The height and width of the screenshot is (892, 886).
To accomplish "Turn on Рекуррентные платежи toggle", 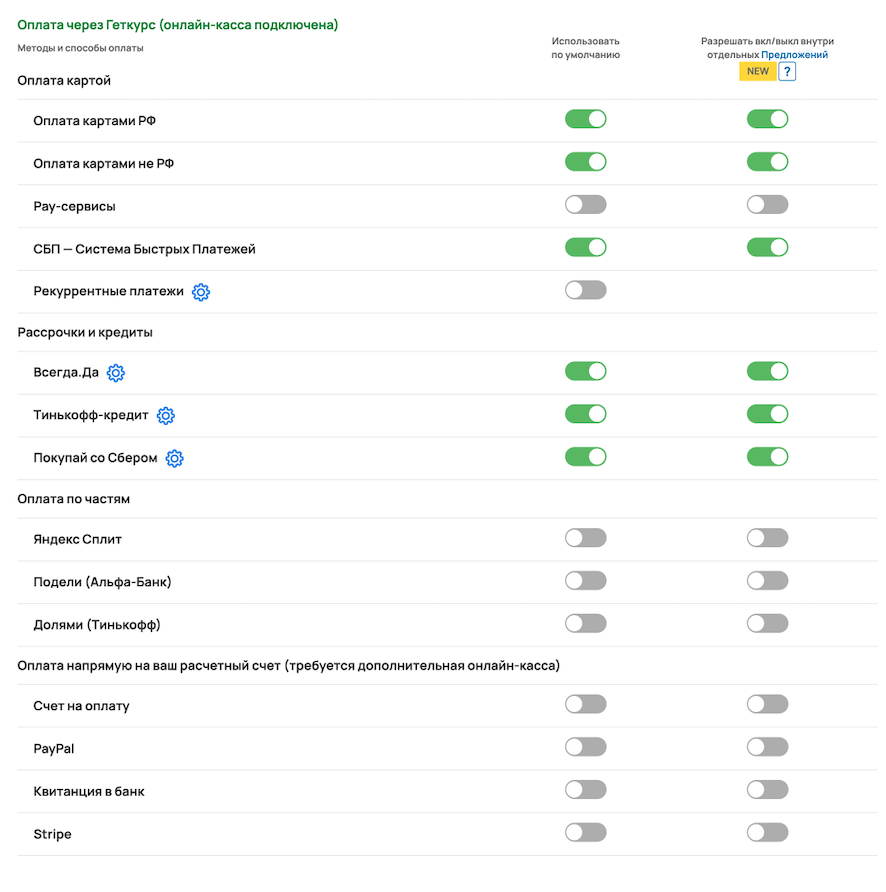I will tap(585, 290).
